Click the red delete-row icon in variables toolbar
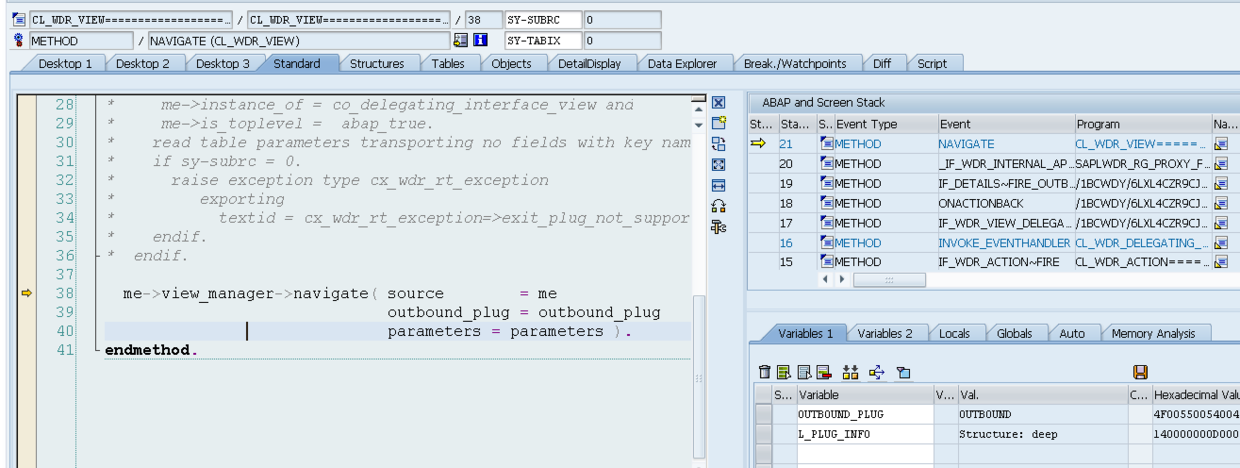The width and height of the screenshot is (1240, 468). 823,372
